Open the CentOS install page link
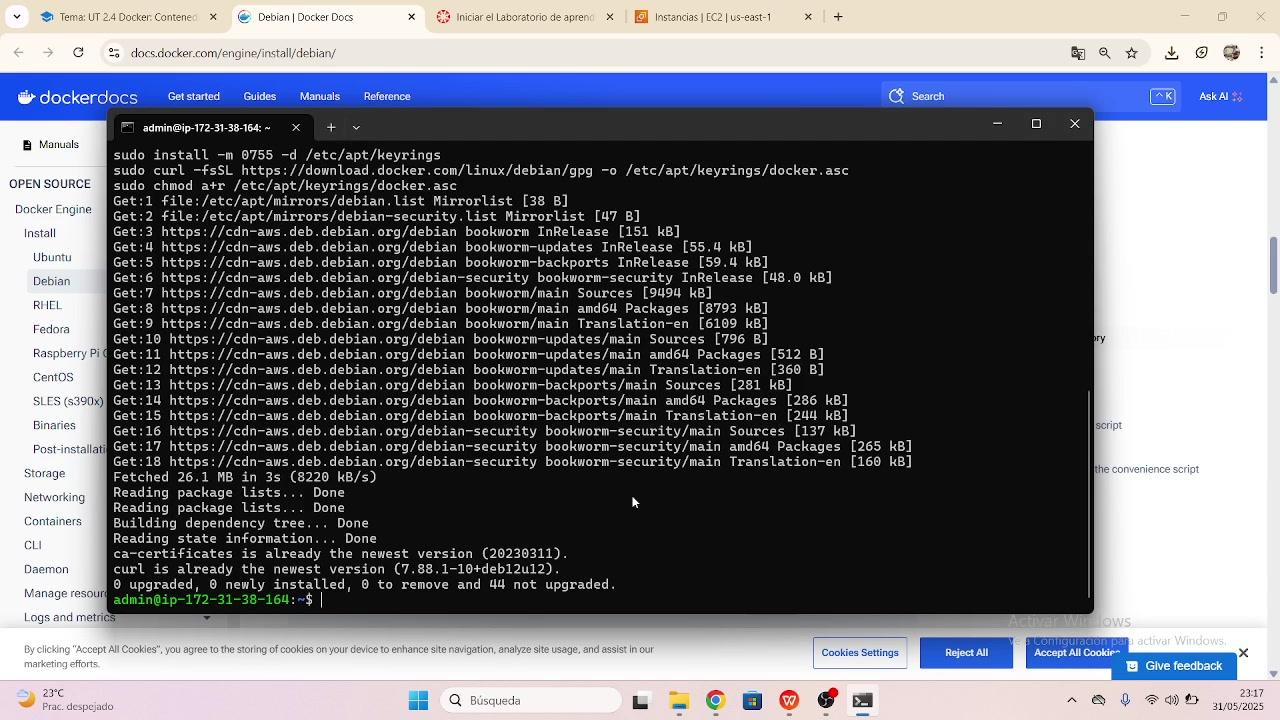1280x720 pixels. click(53, 377)
